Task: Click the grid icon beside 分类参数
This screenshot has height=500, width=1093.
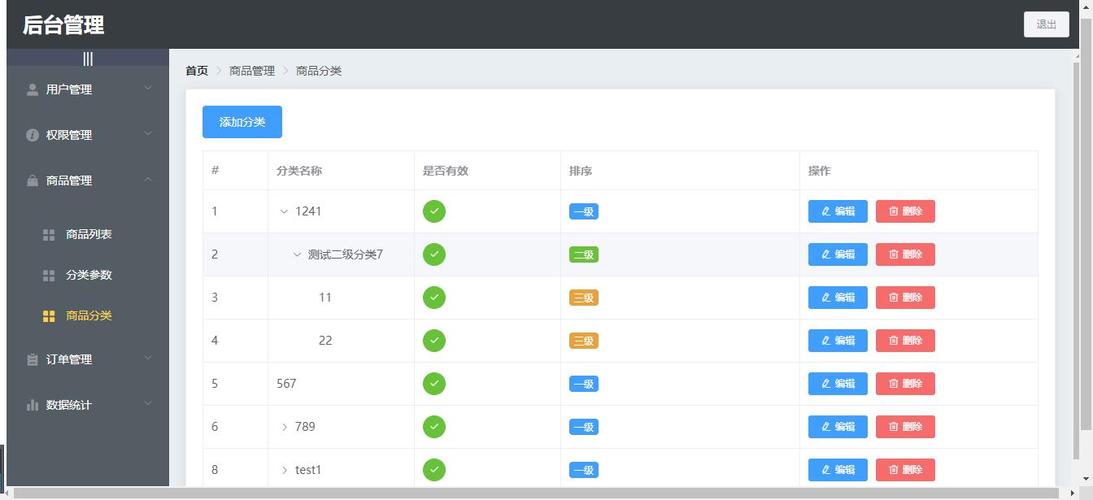Action: point(49,275)
